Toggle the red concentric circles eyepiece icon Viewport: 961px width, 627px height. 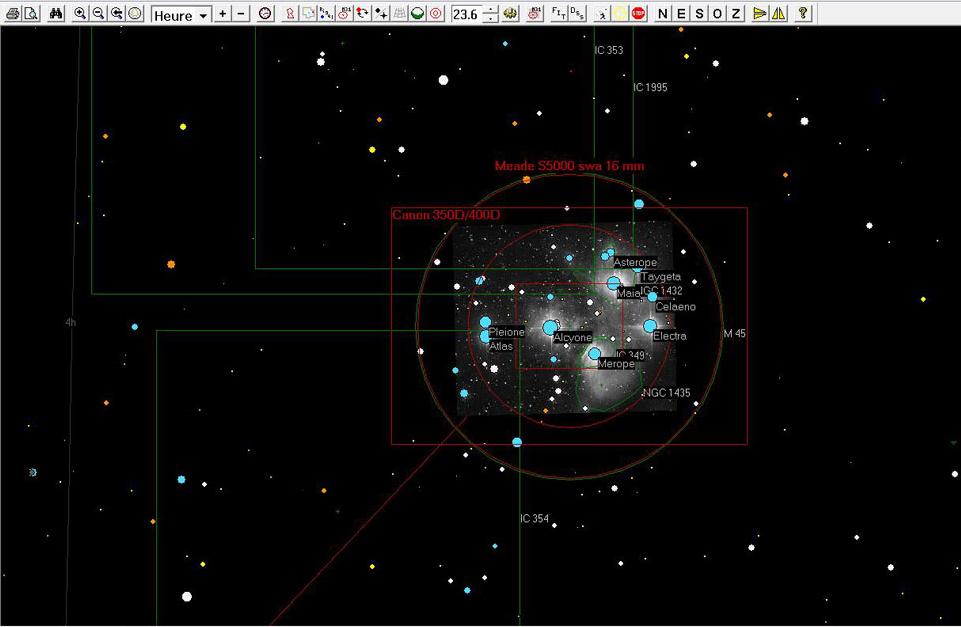[436, 13]
